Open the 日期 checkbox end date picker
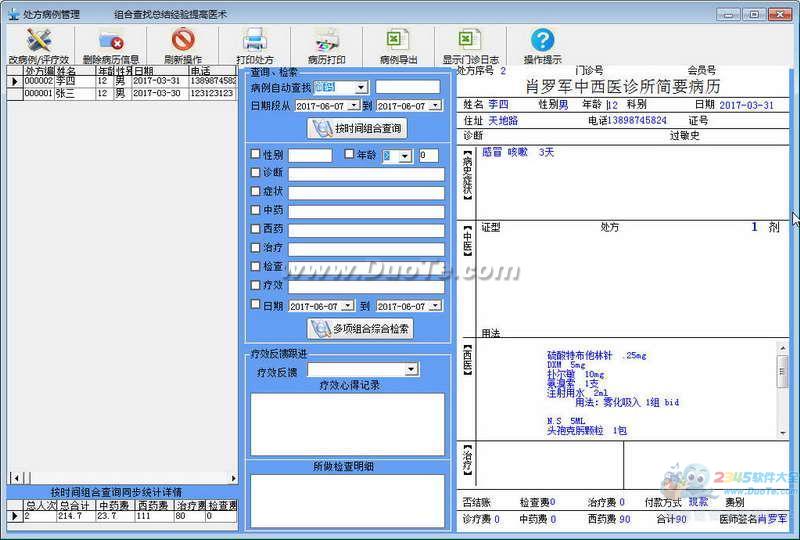800x540 pixels. point(435,306)
